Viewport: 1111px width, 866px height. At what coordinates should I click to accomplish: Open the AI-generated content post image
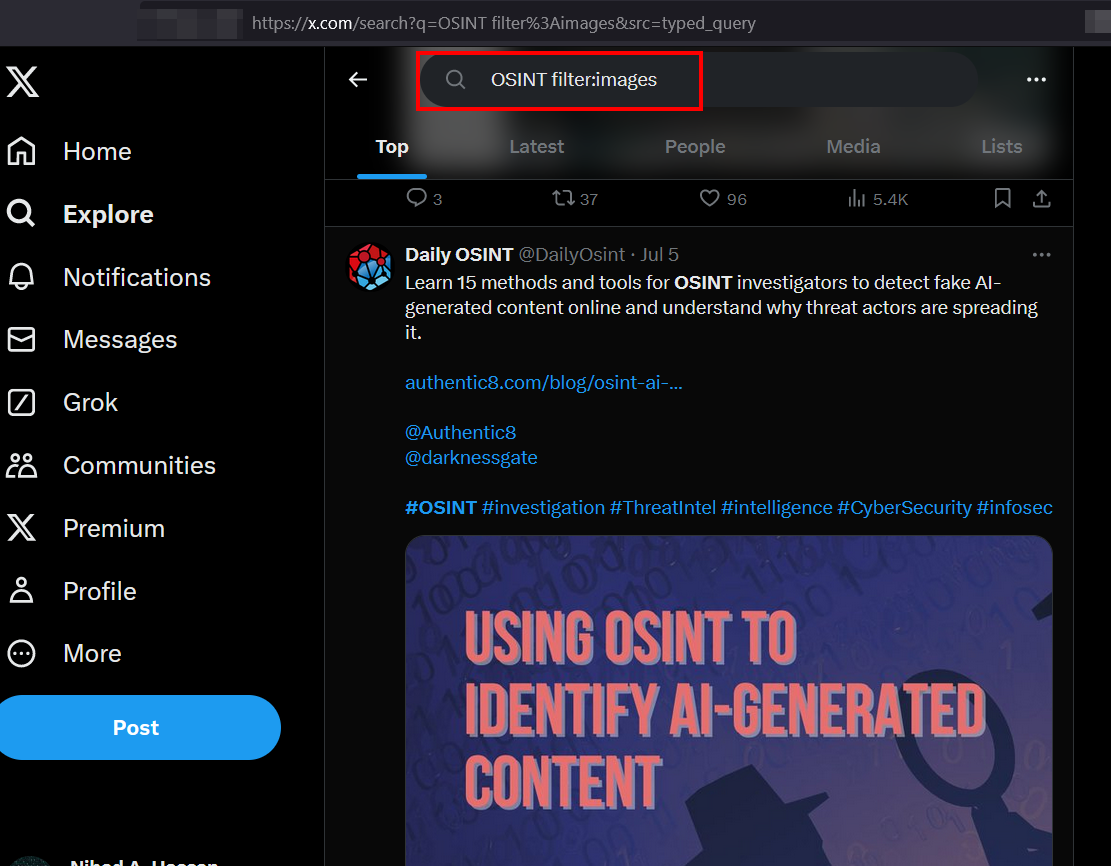coord(728,700)
